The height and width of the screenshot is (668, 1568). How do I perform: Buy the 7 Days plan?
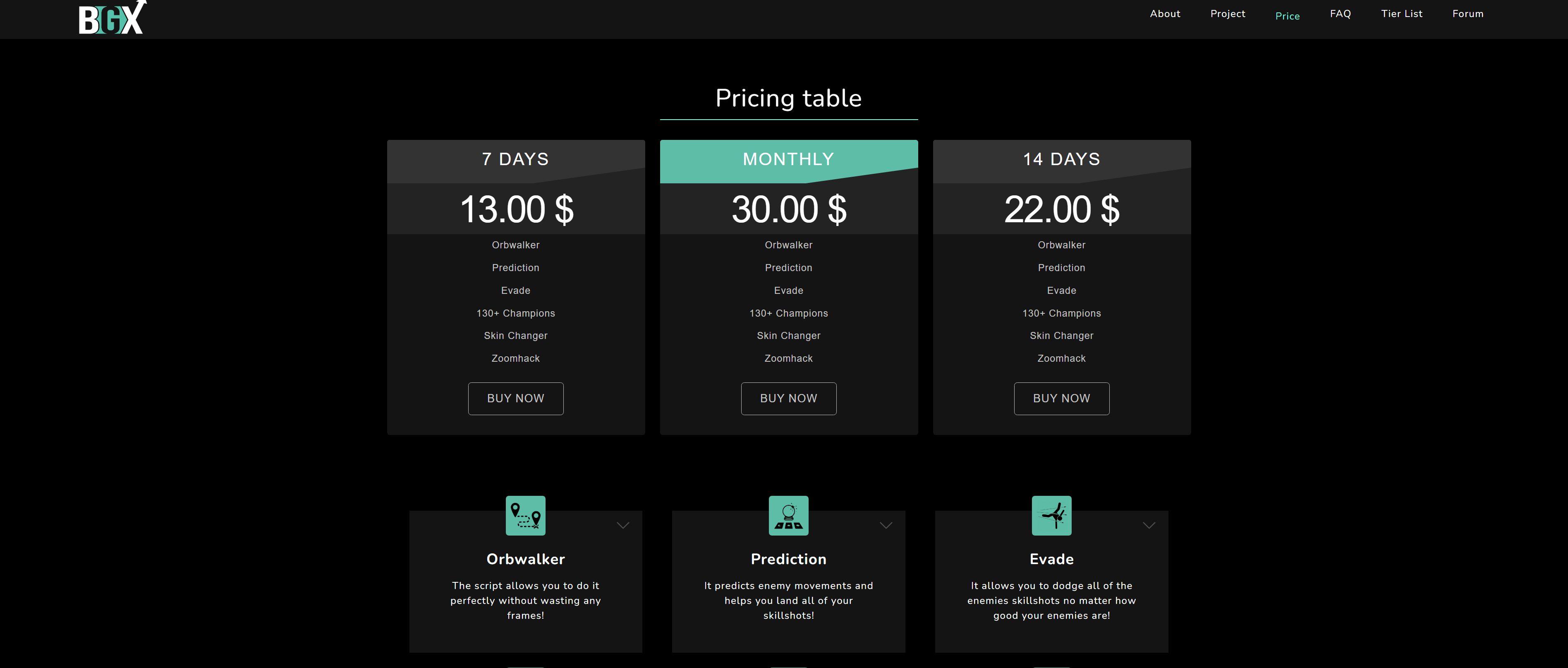pos(515,398)
